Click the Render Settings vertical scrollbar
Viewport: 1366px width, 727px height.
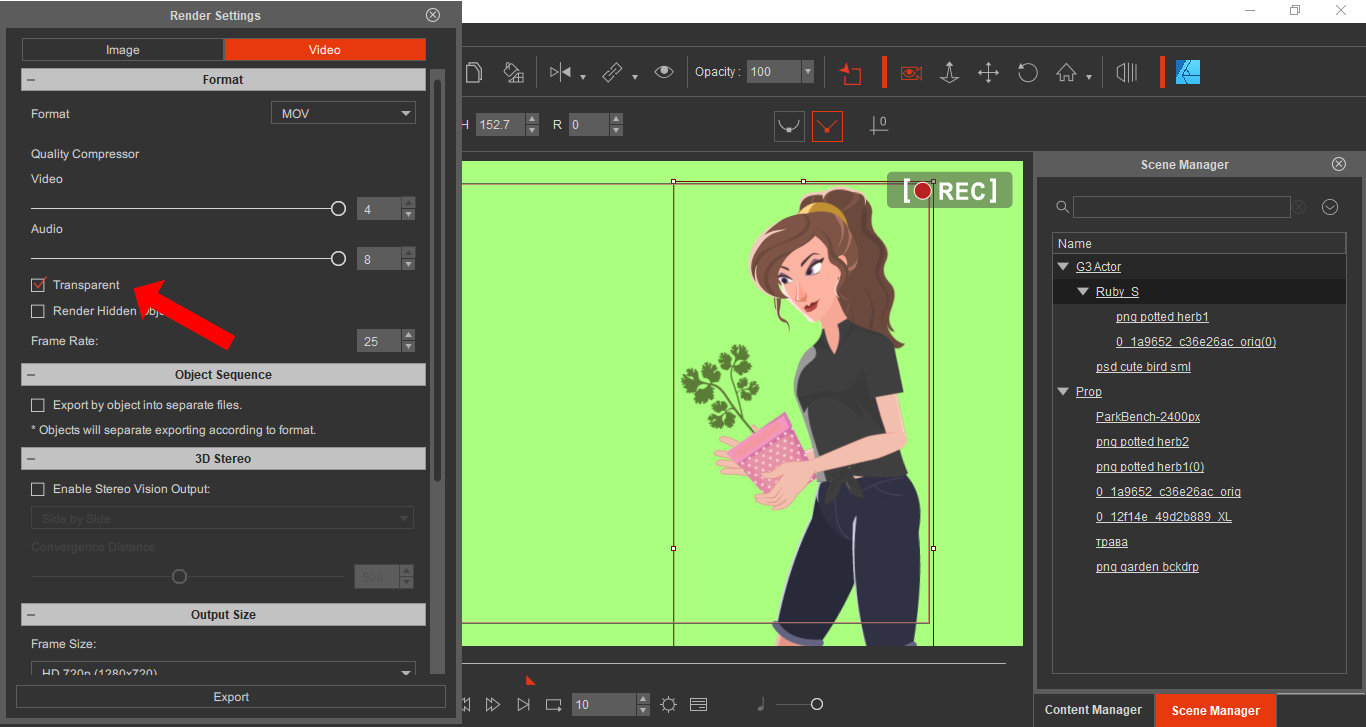click(437, 280)
